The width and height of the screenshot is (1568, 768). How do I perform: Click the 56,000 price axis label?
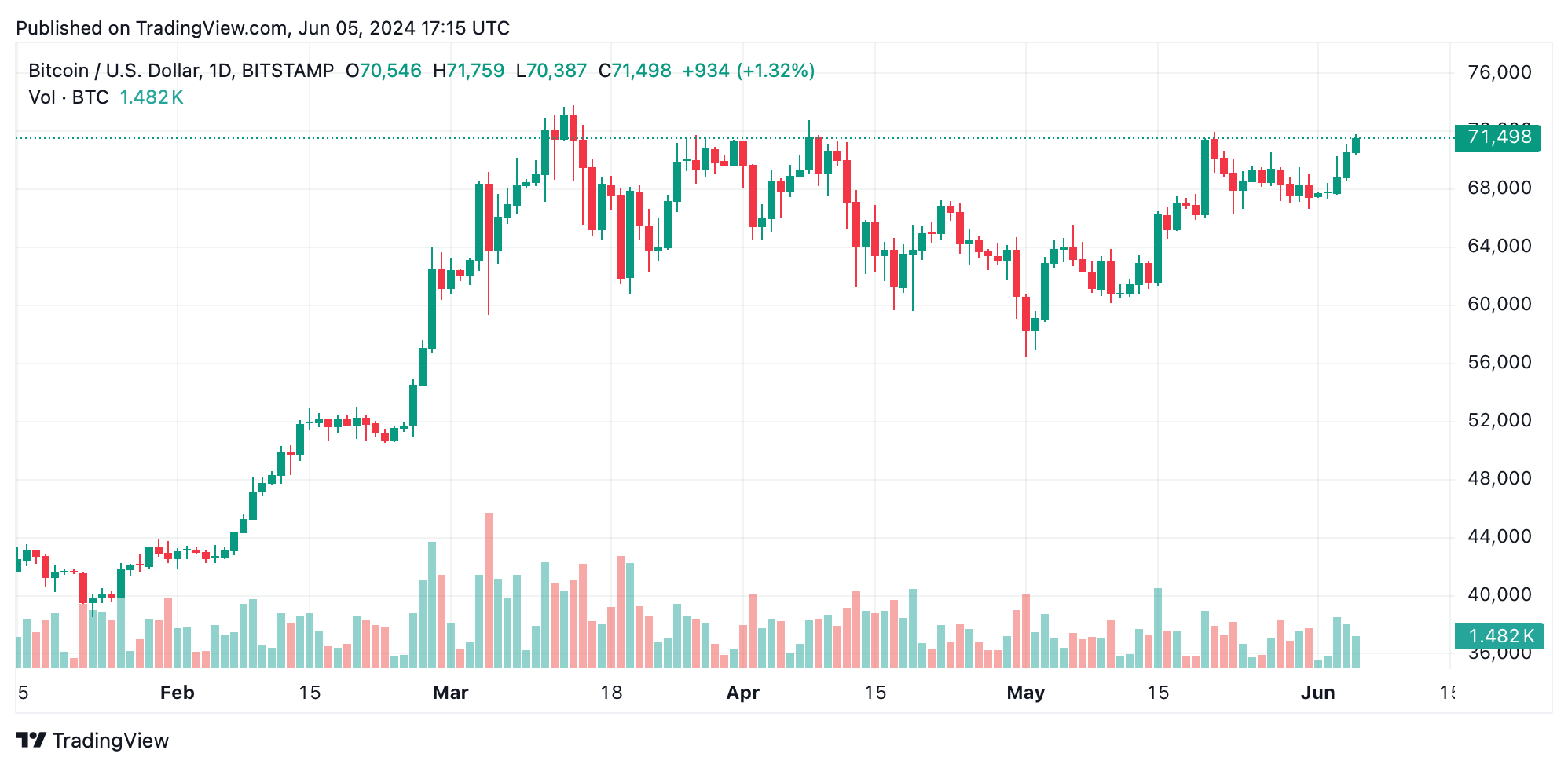coord(1499,362)
